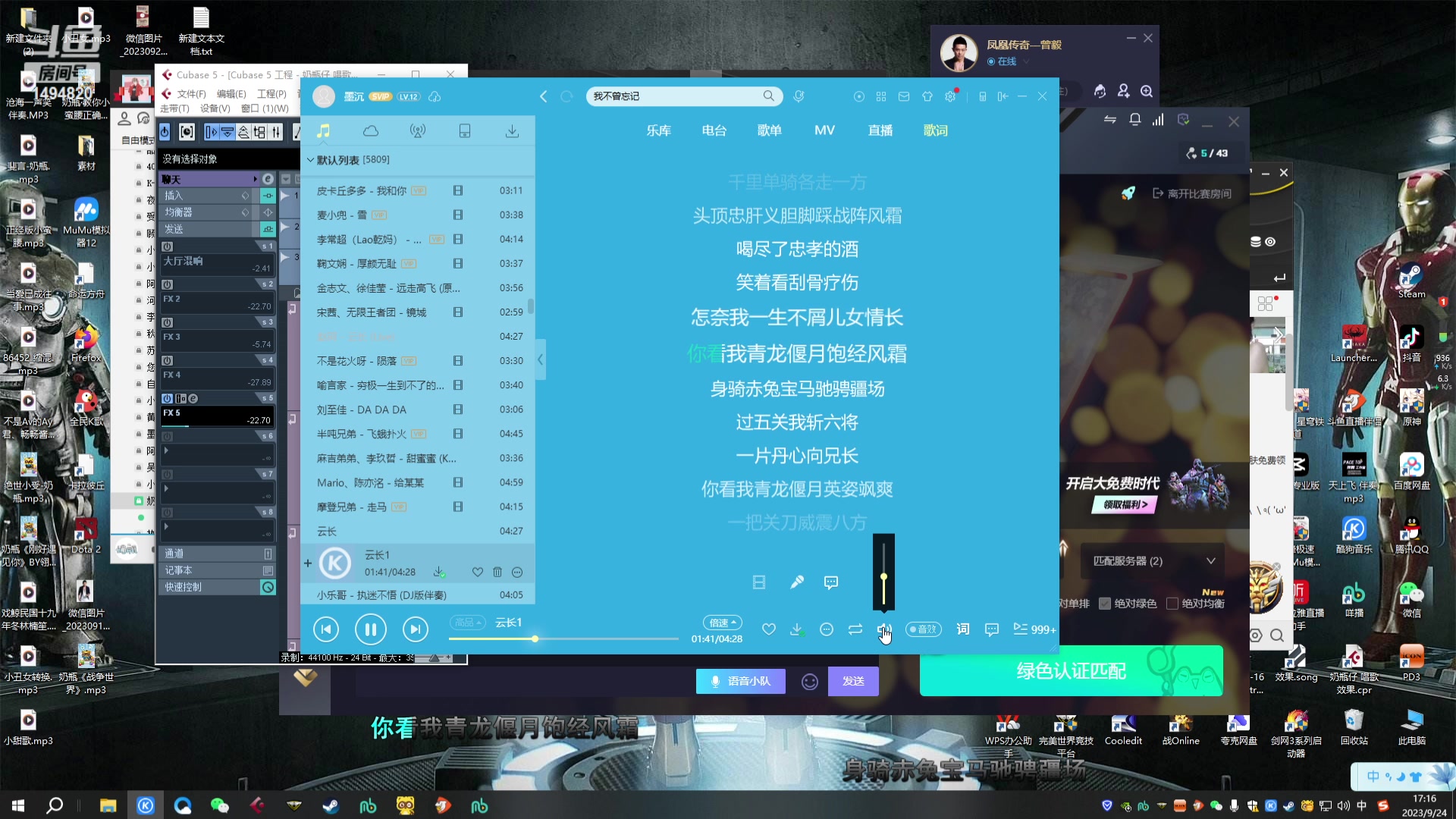
Task: Toggle desktop lyrics 词 button
Action: pos(963,629)
